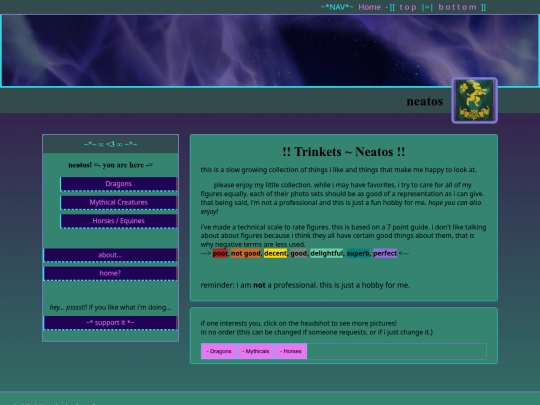Click the sidebar header decorative heart text

coord(111,144)
